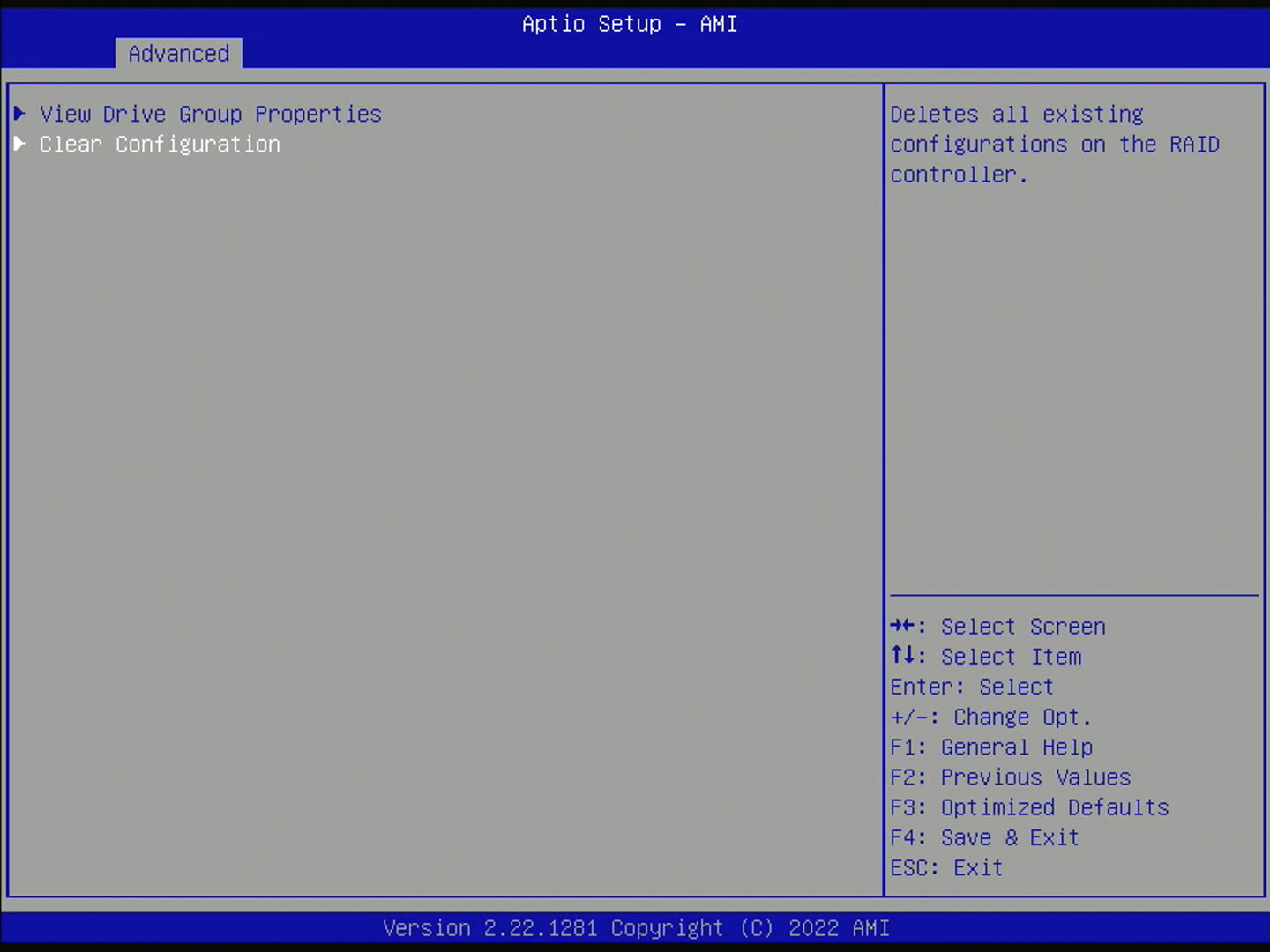Click the 'Enter: Select' key hint

(972, 687)
